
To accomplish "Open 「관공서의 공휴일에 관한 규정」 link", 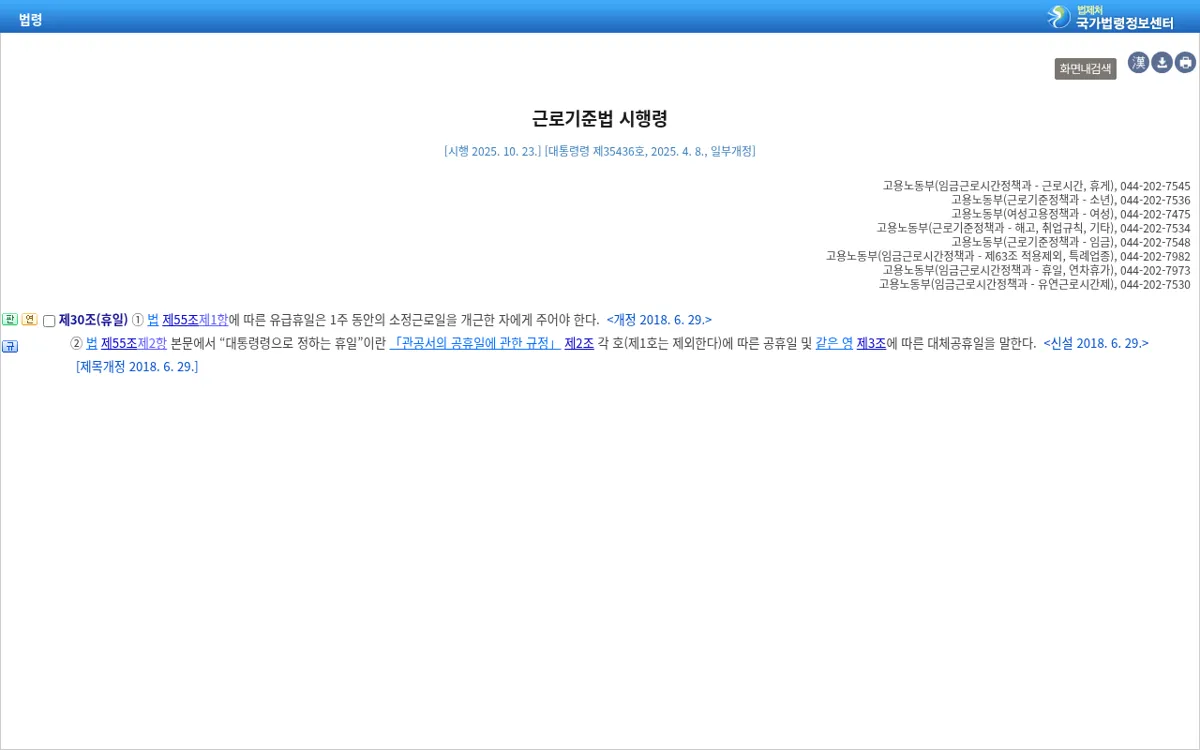I will (x=475, y=343).
